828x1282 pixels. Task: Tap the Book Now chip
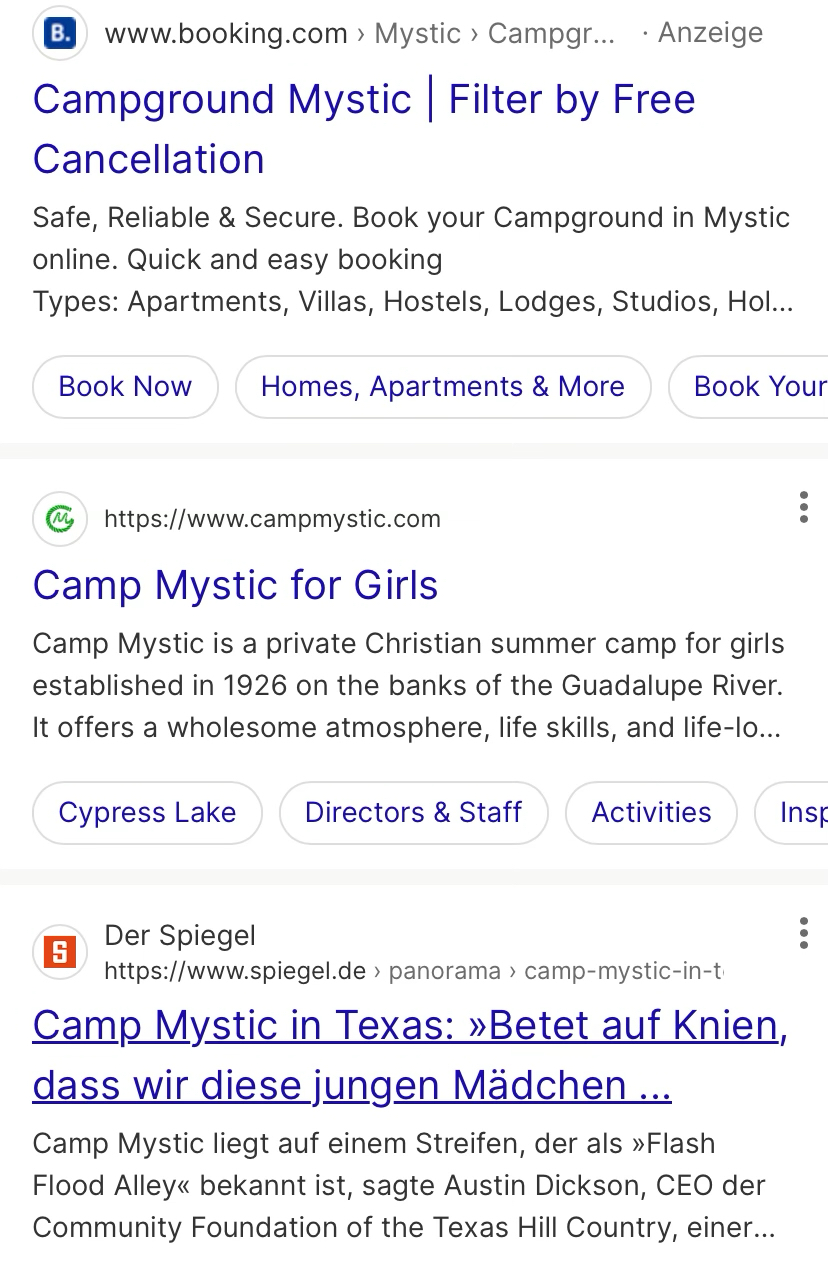(x=125, y=387)
